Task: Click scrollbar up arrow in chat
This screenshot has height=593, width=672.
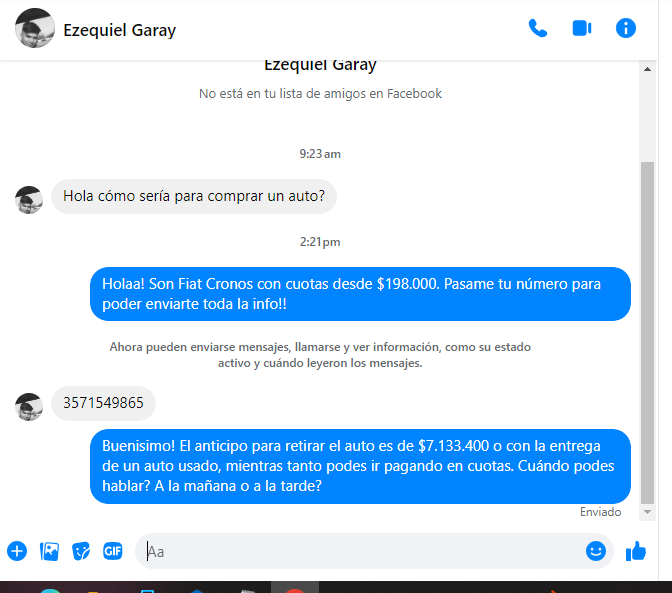Action: click(x=648, y=69)
